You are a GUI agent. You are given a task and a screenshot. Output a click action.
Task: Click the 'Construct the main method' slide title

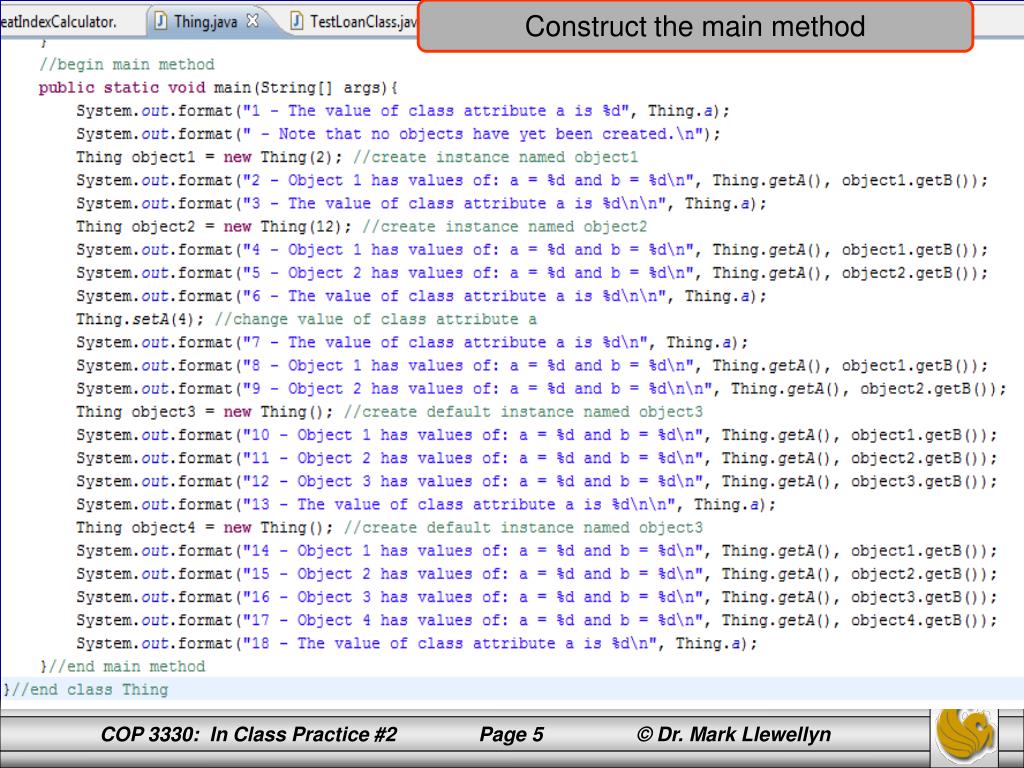tap(695, 27)
